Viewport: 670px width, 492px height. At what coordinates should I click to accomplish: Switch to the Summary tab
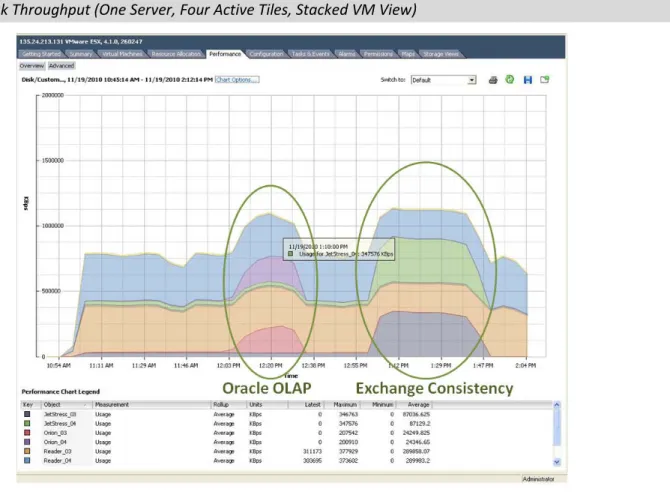point(81,54)
